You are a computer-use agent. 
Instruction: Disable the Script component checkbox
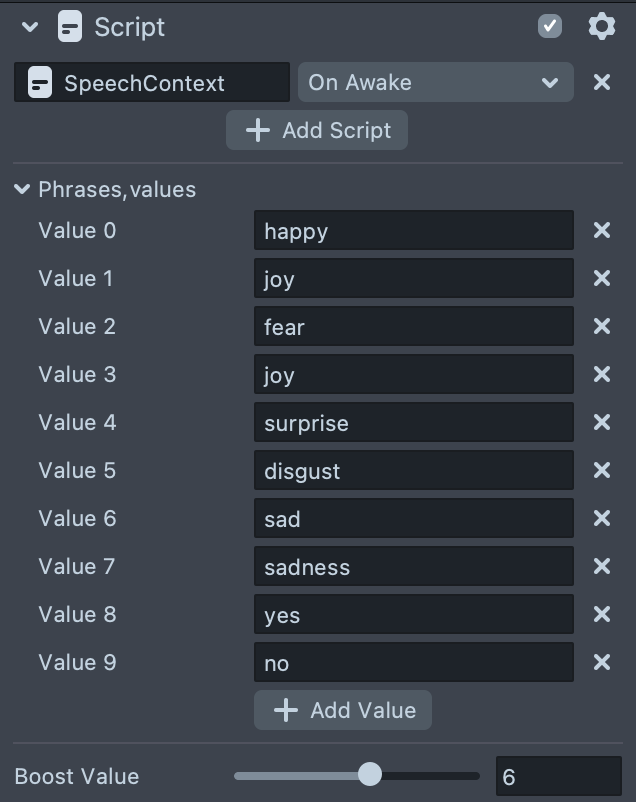(550, 27)
